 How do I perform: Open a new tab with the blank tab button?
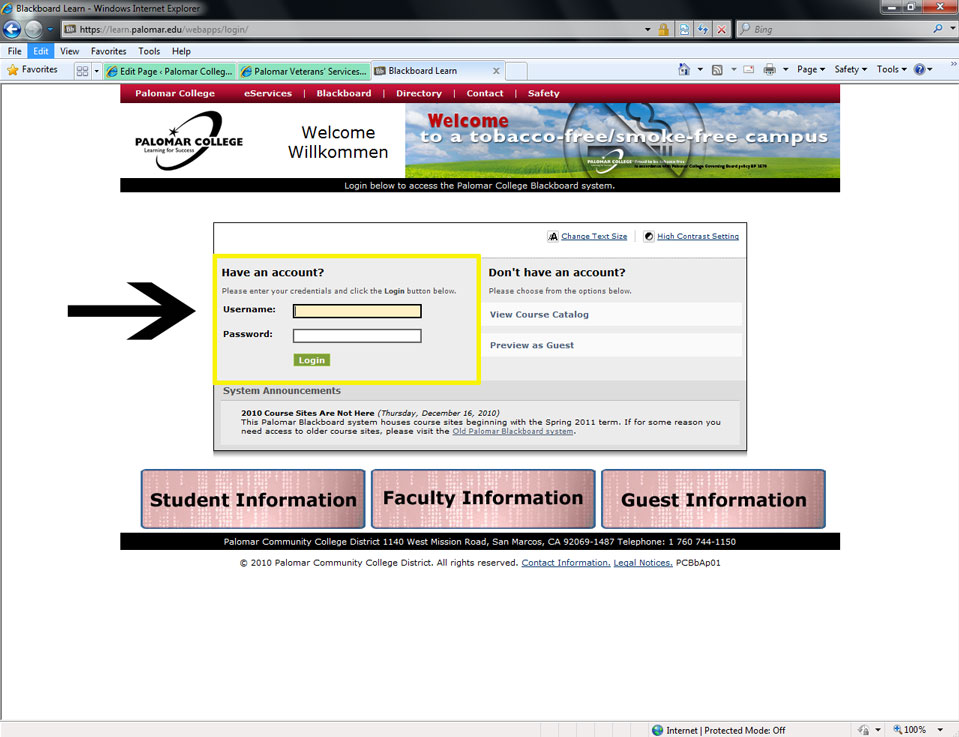coord(516,71)
